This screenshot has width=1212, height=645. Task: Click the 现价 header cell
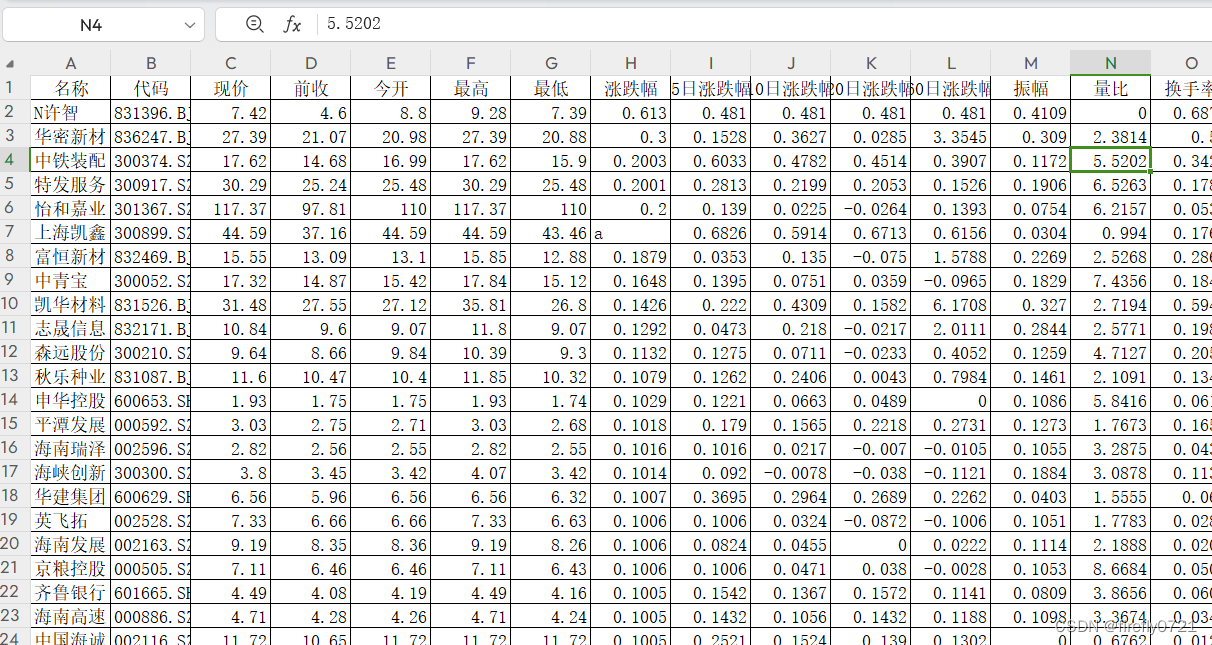pos(231,88)
